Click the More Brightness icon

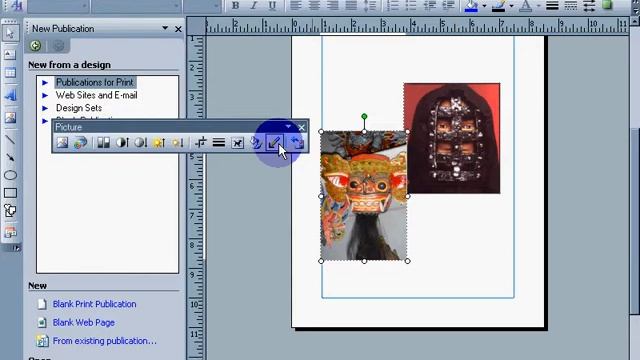159,142
